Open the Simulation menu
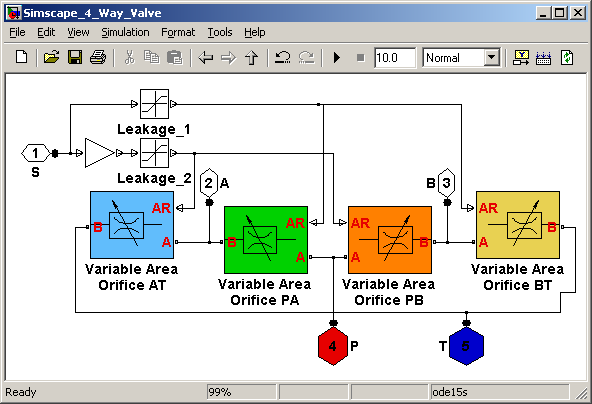The width and height of the screenshot is (592, 404). [x=125, y=32]
